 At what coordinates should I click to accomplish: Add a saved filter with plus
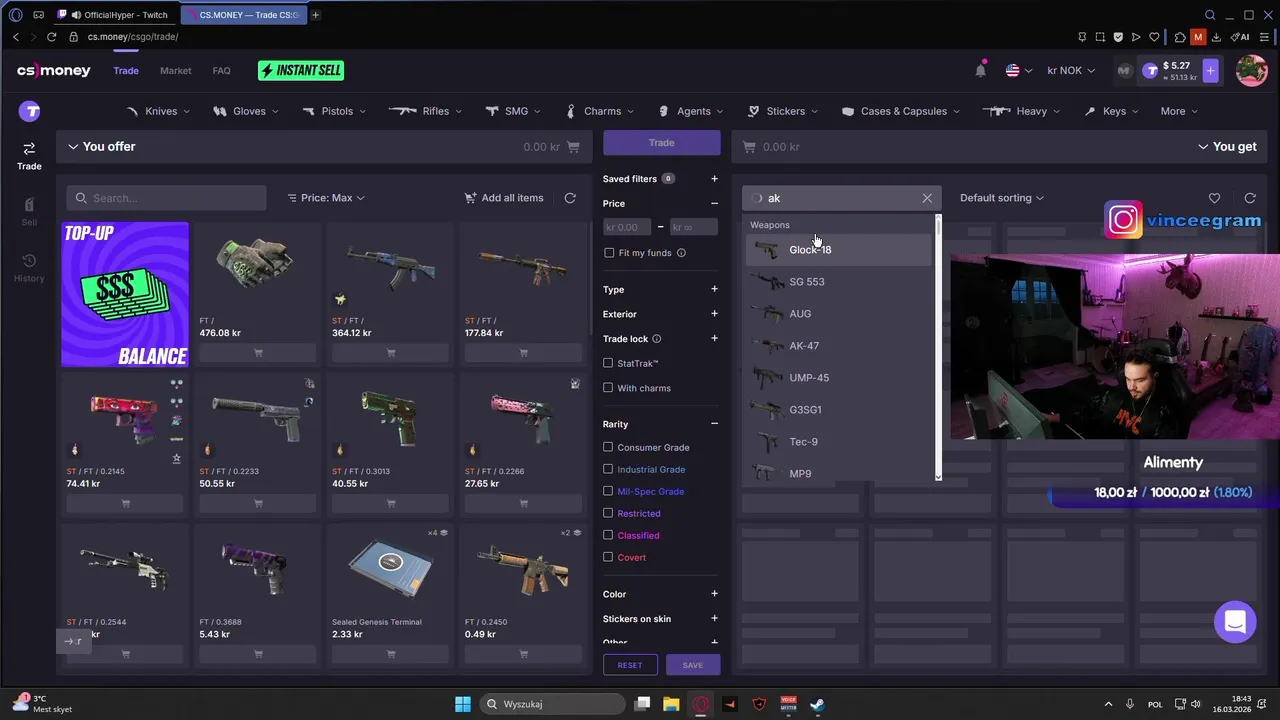[714, 179]
